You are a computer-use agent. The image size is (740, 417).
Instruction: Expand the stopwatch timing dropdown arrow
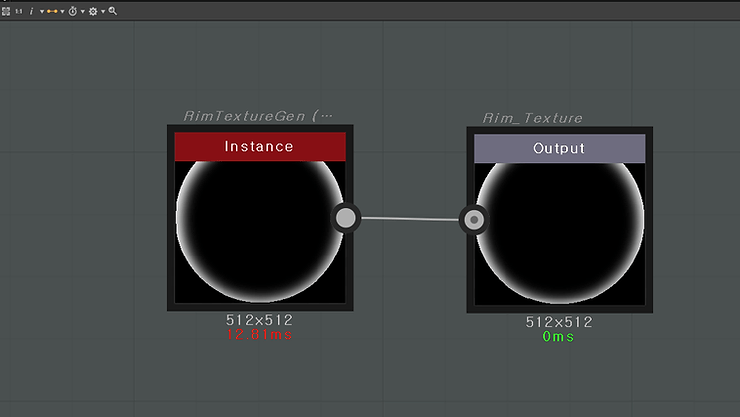(x=82, y=11)
